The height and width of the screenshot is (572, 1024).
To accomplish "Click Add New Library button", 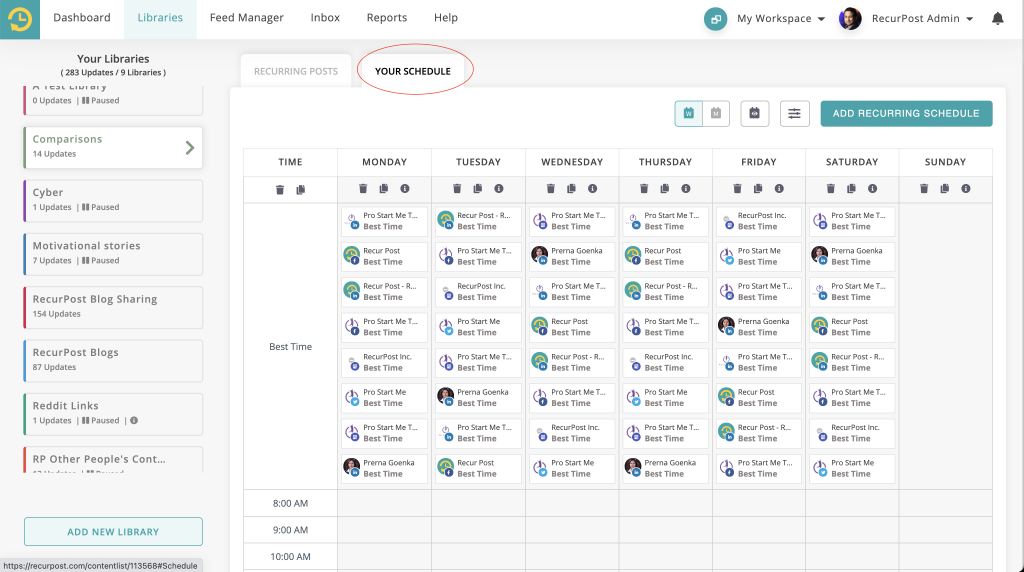I will tap(113, 532).
